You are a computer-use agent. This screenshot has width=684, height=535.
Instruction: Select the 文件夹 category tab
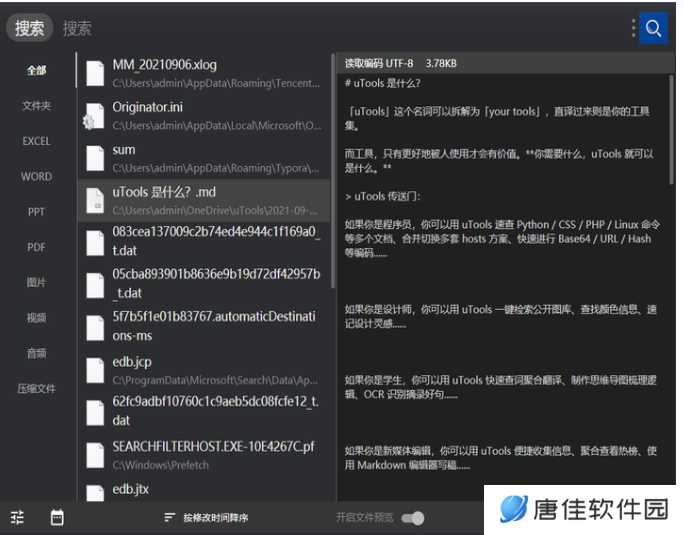pos(37,106)
